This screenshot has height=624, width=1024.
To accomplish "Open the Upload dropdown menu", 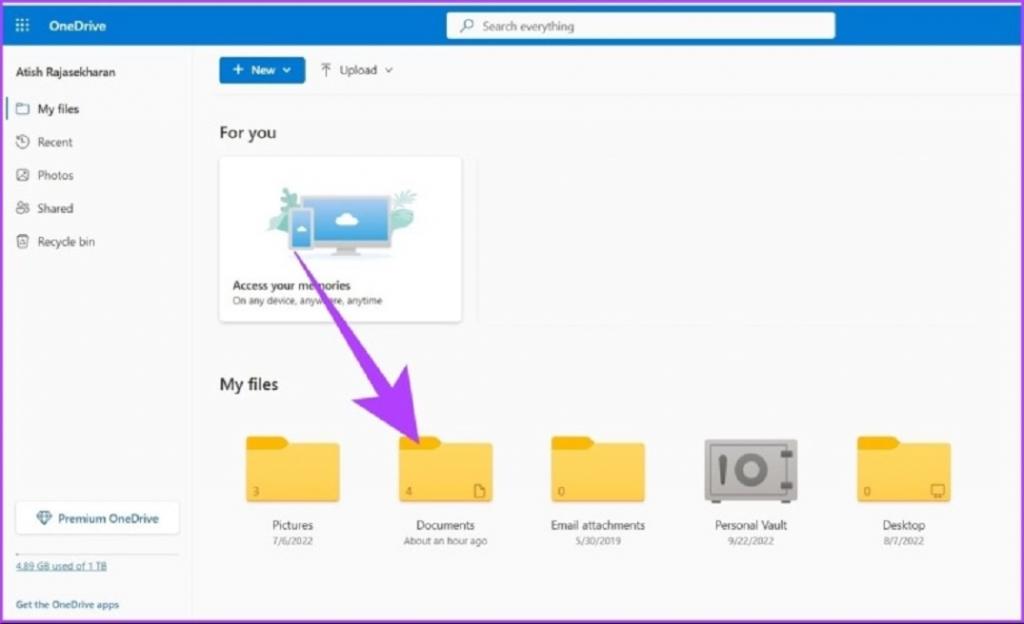I will pyautogui.click(x=357, y=70).
